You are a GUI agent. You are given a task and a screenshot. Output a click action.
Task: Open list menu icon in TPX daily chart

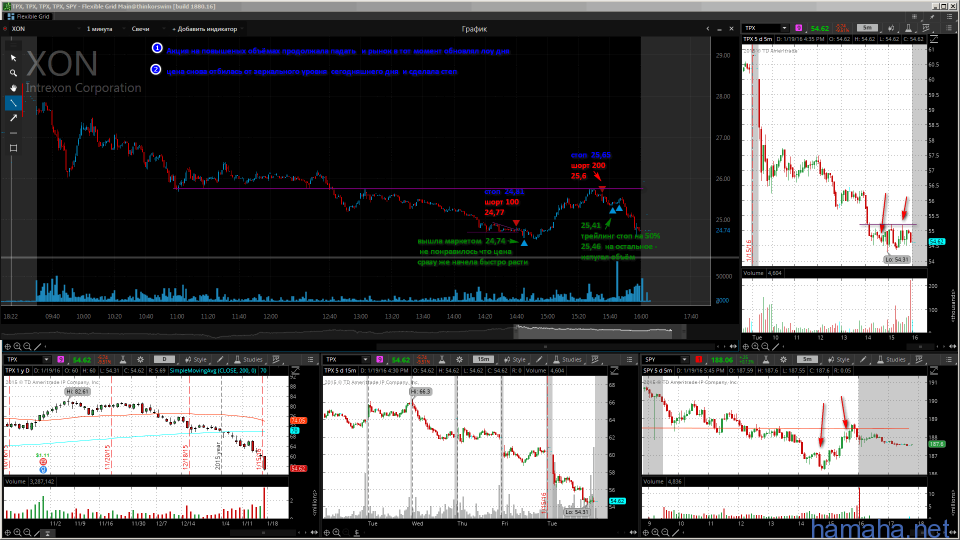coord(310,359)
